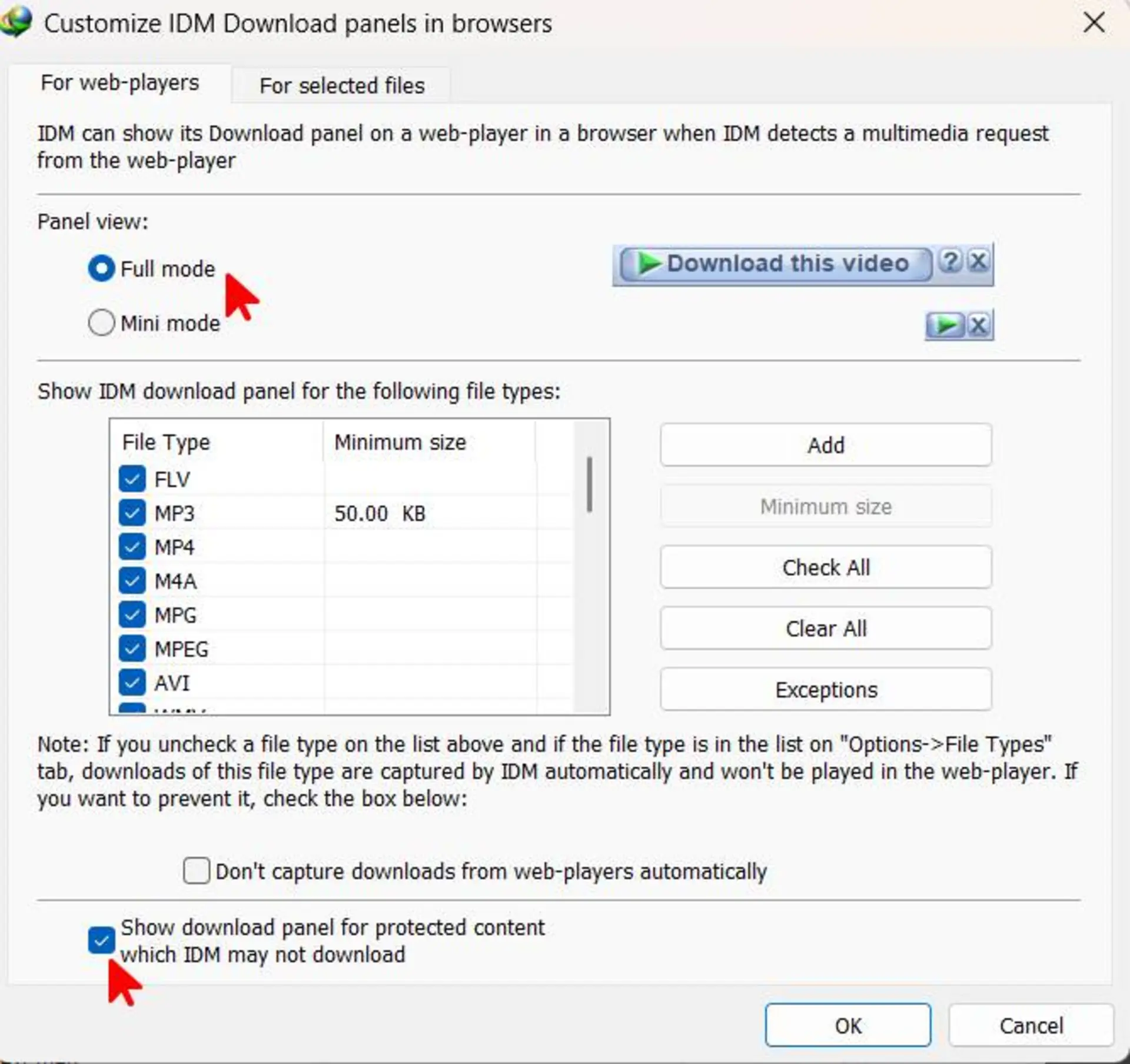Click the Add button
Viewport: 1130px width, 1064px height.
pyautogui.click(x=826, y=445)
